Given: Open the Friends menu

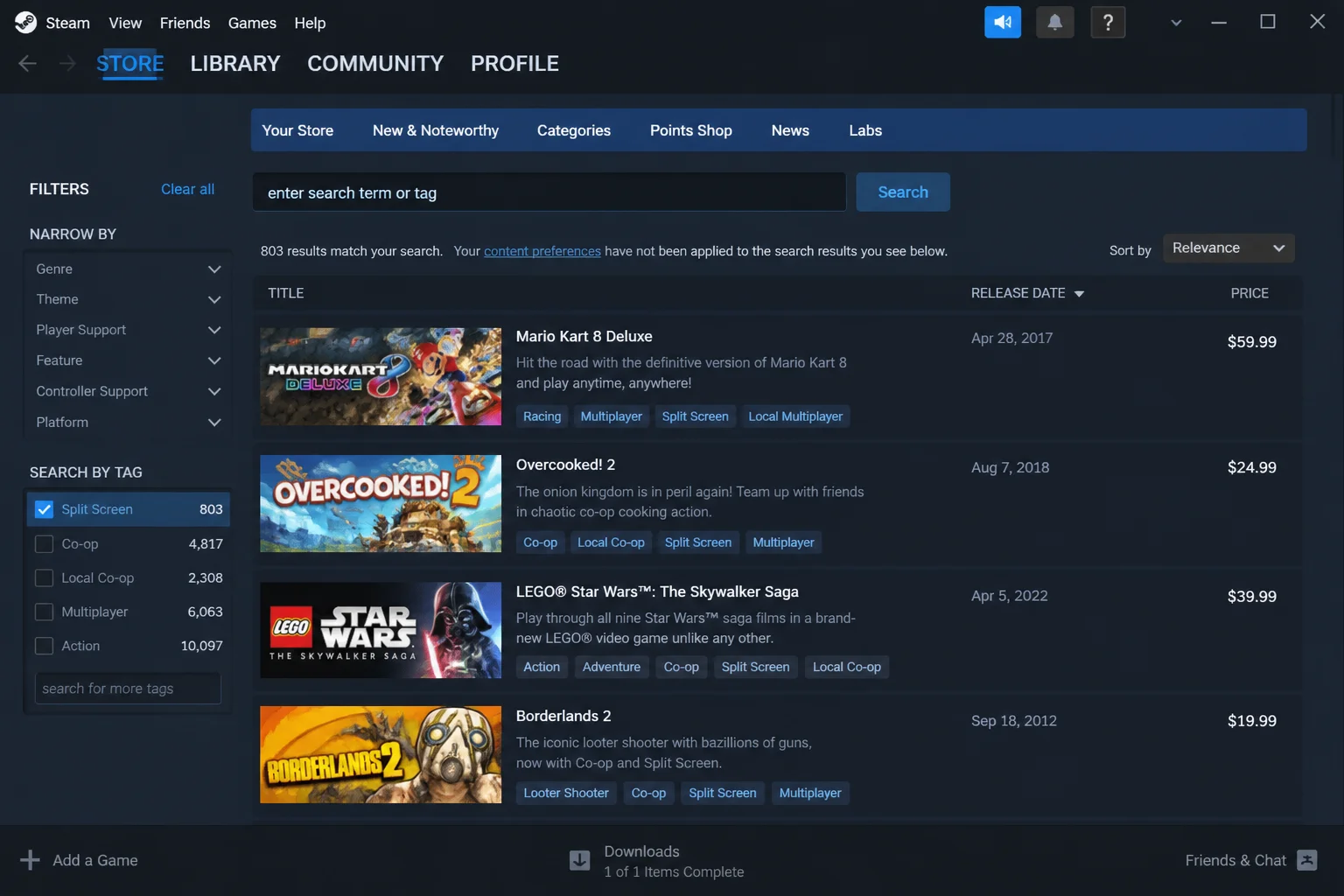Looking at the screenshot, I should 185,23.
